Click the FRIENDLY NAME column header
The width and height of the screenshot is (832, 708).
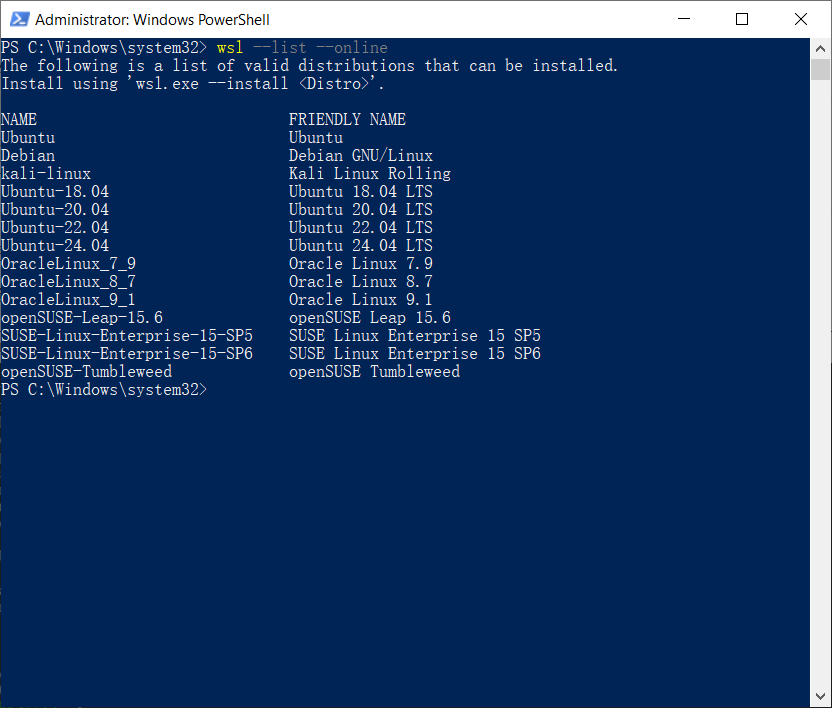(x=347, y=119)
